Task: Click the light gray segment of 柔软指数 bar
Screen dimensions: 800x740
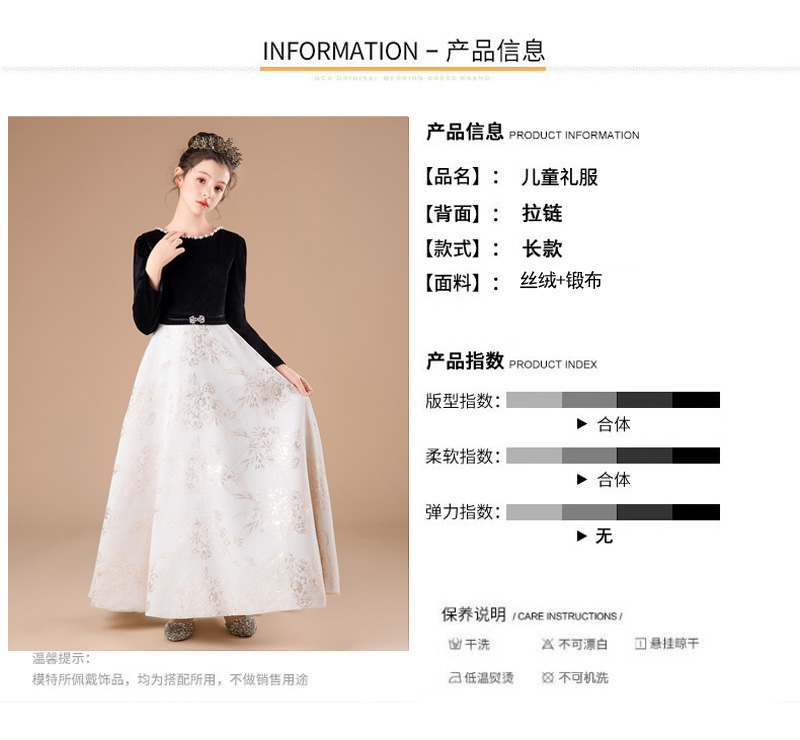Action: coord(534,456)
